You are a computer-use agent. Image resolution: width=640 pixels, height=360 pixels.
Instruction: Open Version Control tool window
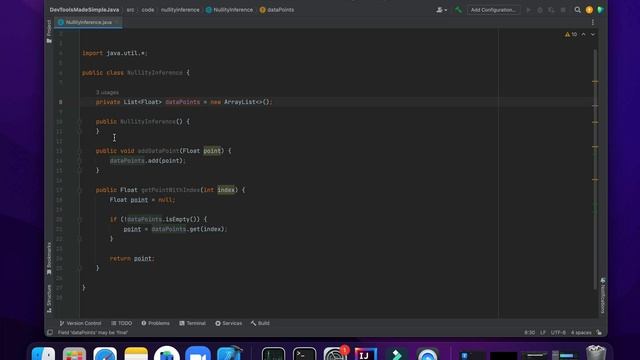click(x=80, y=323)
